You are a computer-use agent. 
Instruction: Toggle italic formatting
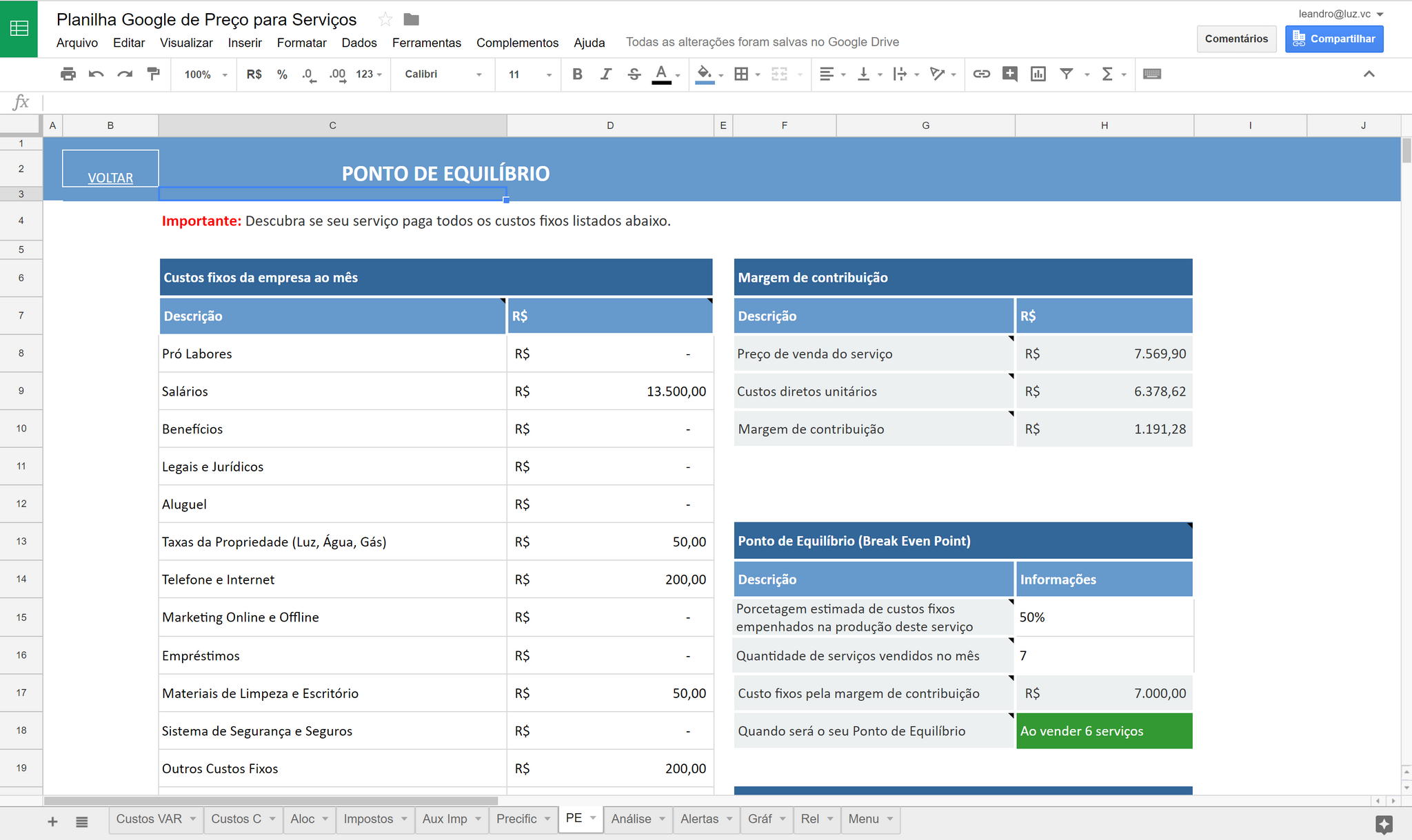coord(605,74)
